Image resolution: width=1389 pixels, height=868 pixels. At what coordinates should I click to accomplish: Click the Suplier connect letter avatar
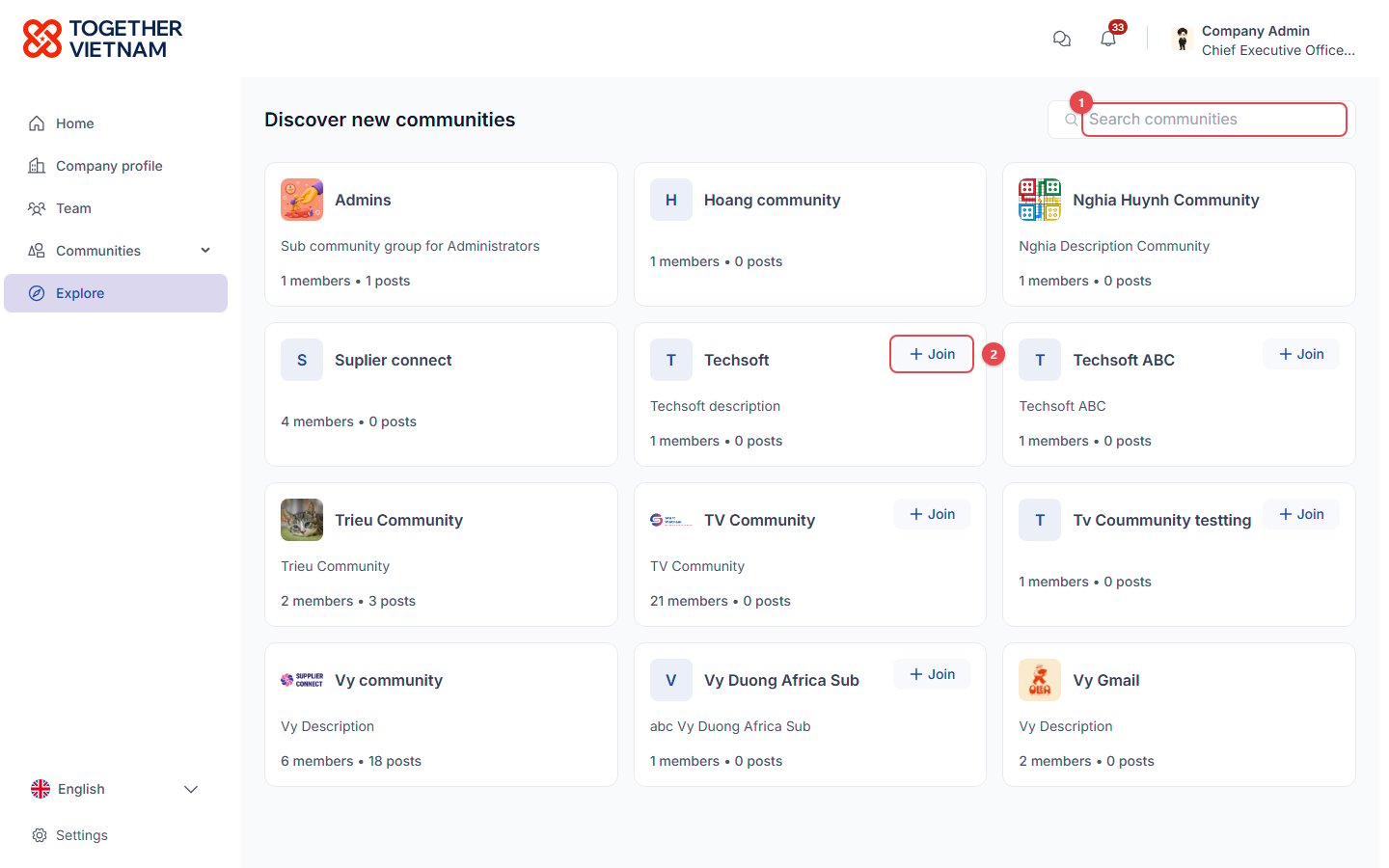(302, 360)
